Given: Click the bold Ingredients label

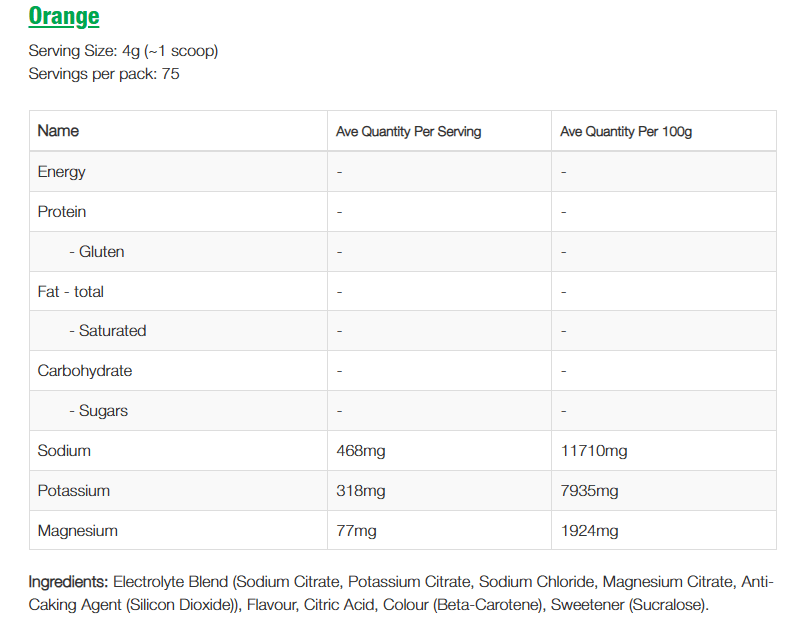Looking at the screenshot, I should (x=68, y=582).
